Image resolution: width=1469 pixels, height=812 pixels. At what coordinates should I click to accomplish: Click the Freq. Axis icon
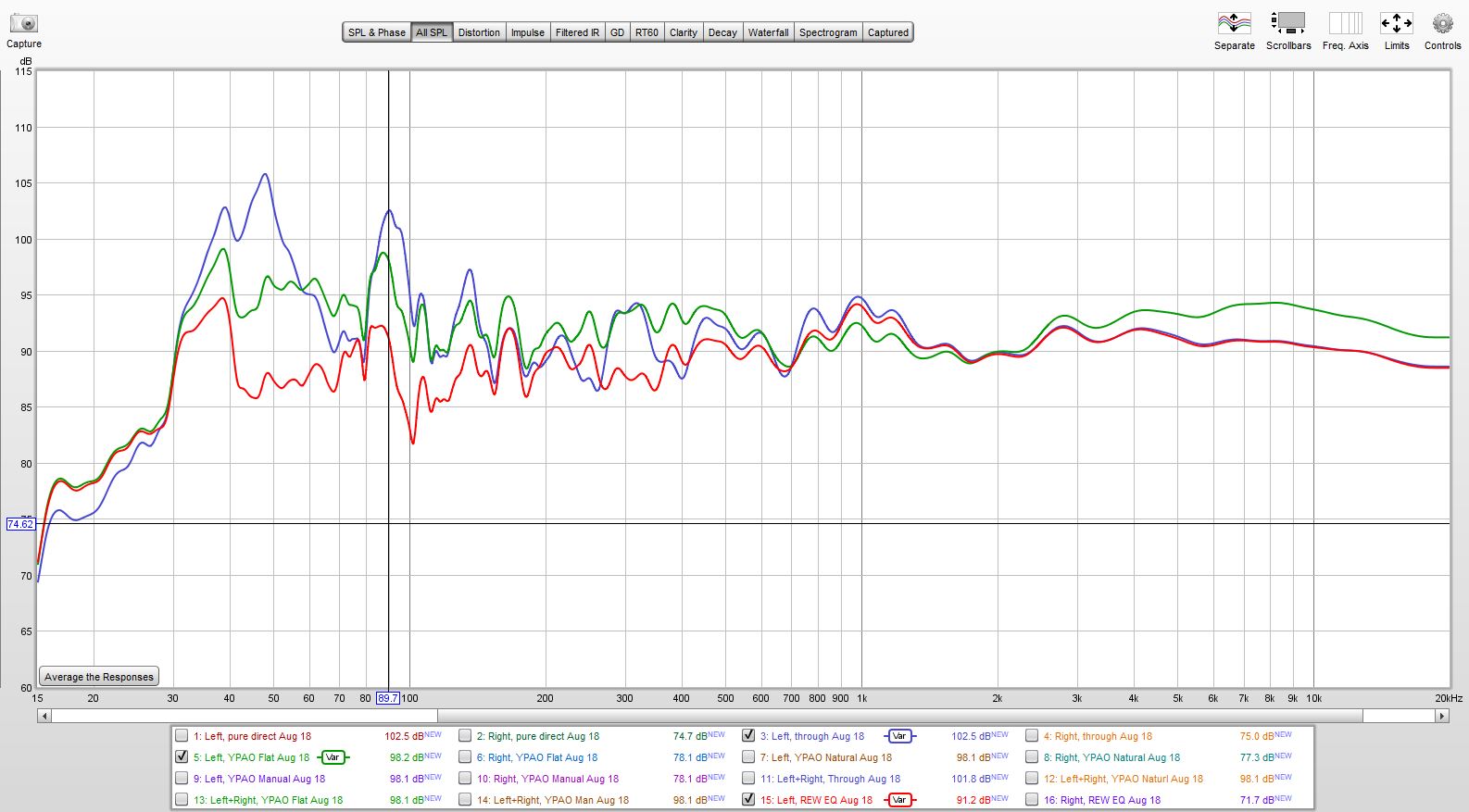(1345, 24)
